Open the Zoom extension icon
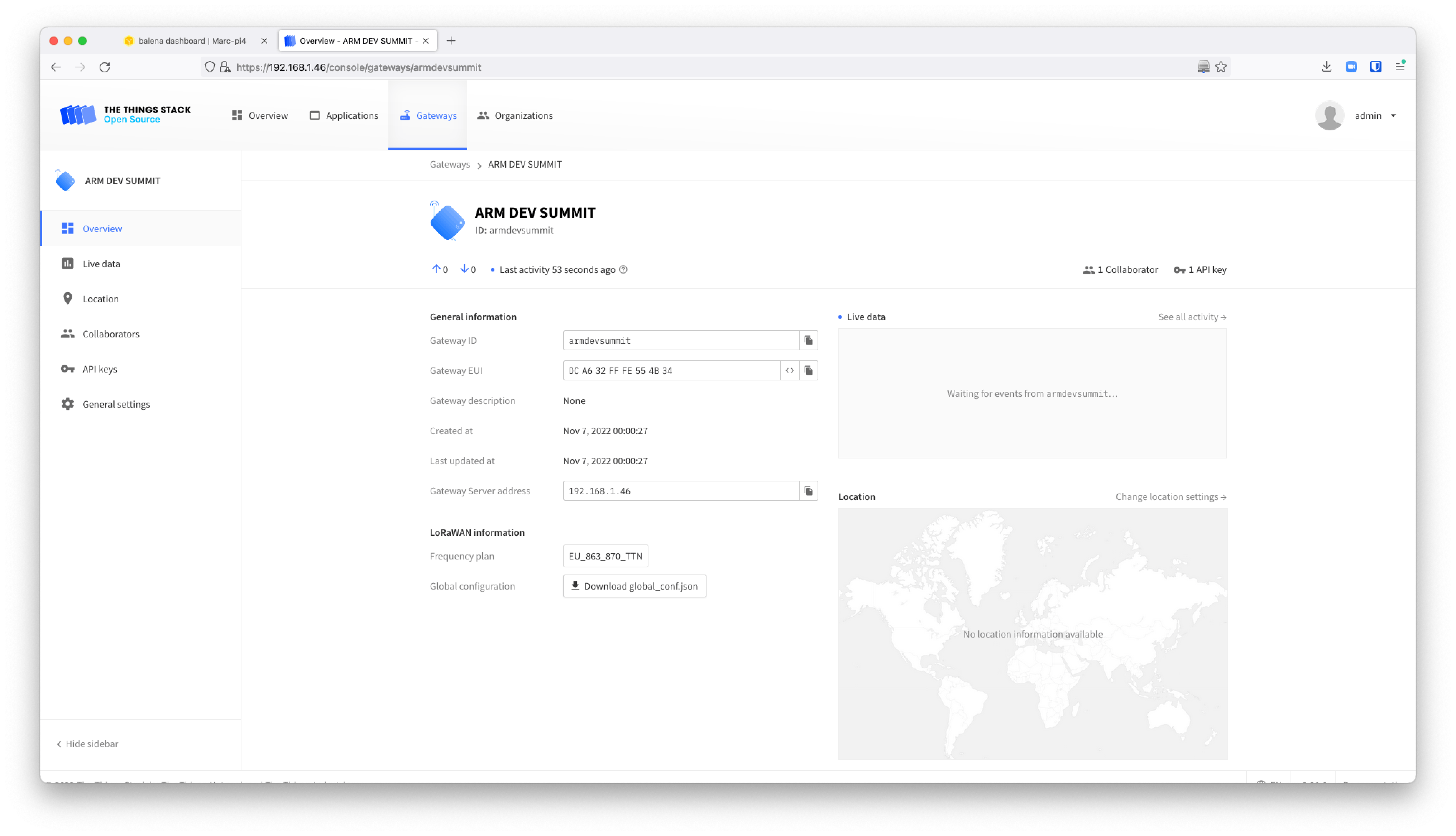This screenshot has width=1456, height=836. point(1351,67)
